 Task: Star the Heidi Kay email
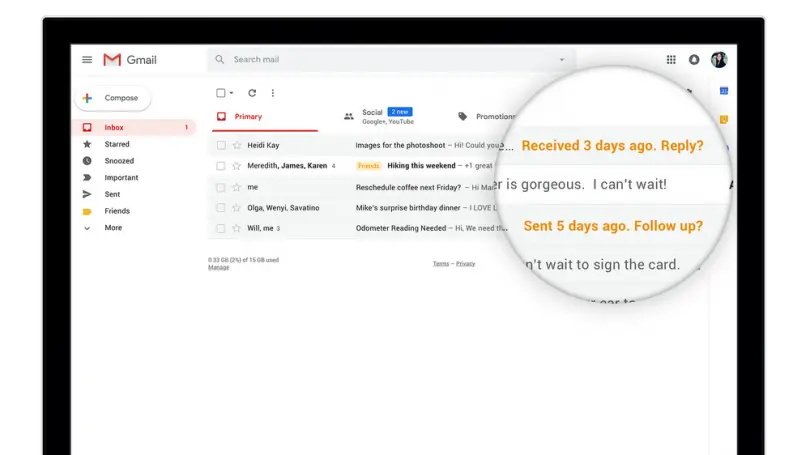(x=237, y=146)
